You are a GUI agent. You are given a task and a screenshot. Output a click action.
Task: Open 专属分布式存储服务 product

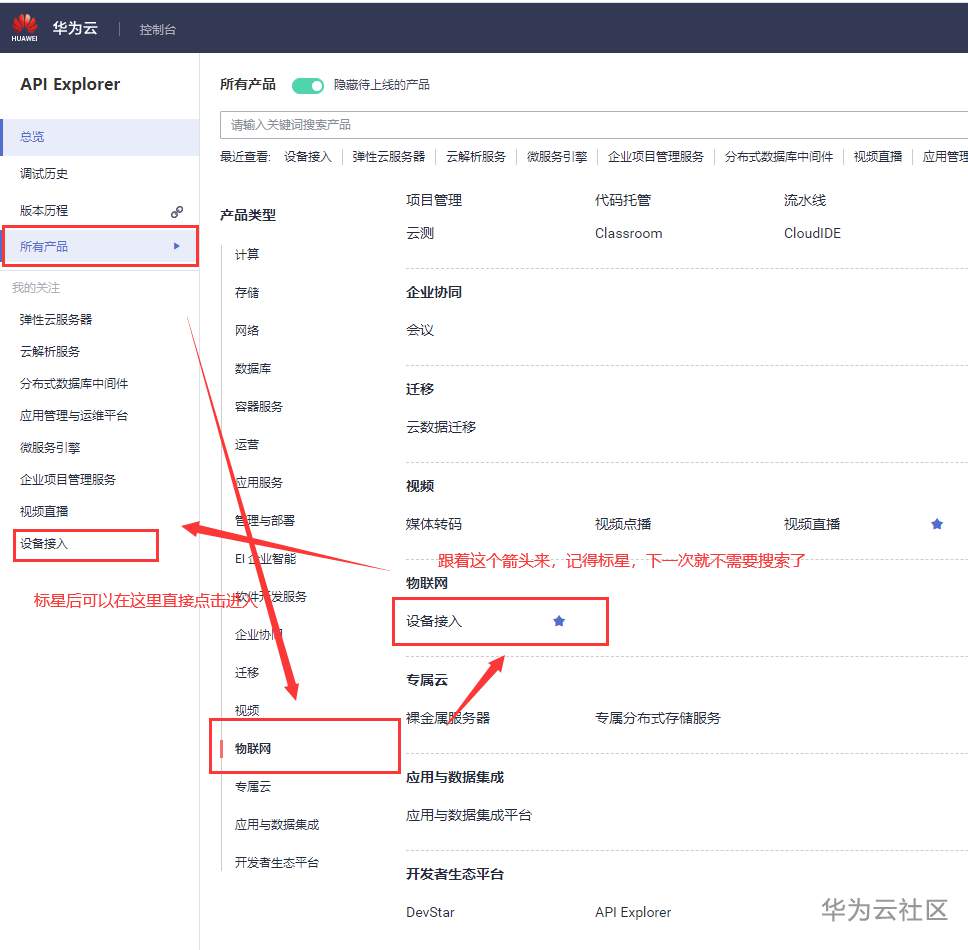[x=657, y=718]
